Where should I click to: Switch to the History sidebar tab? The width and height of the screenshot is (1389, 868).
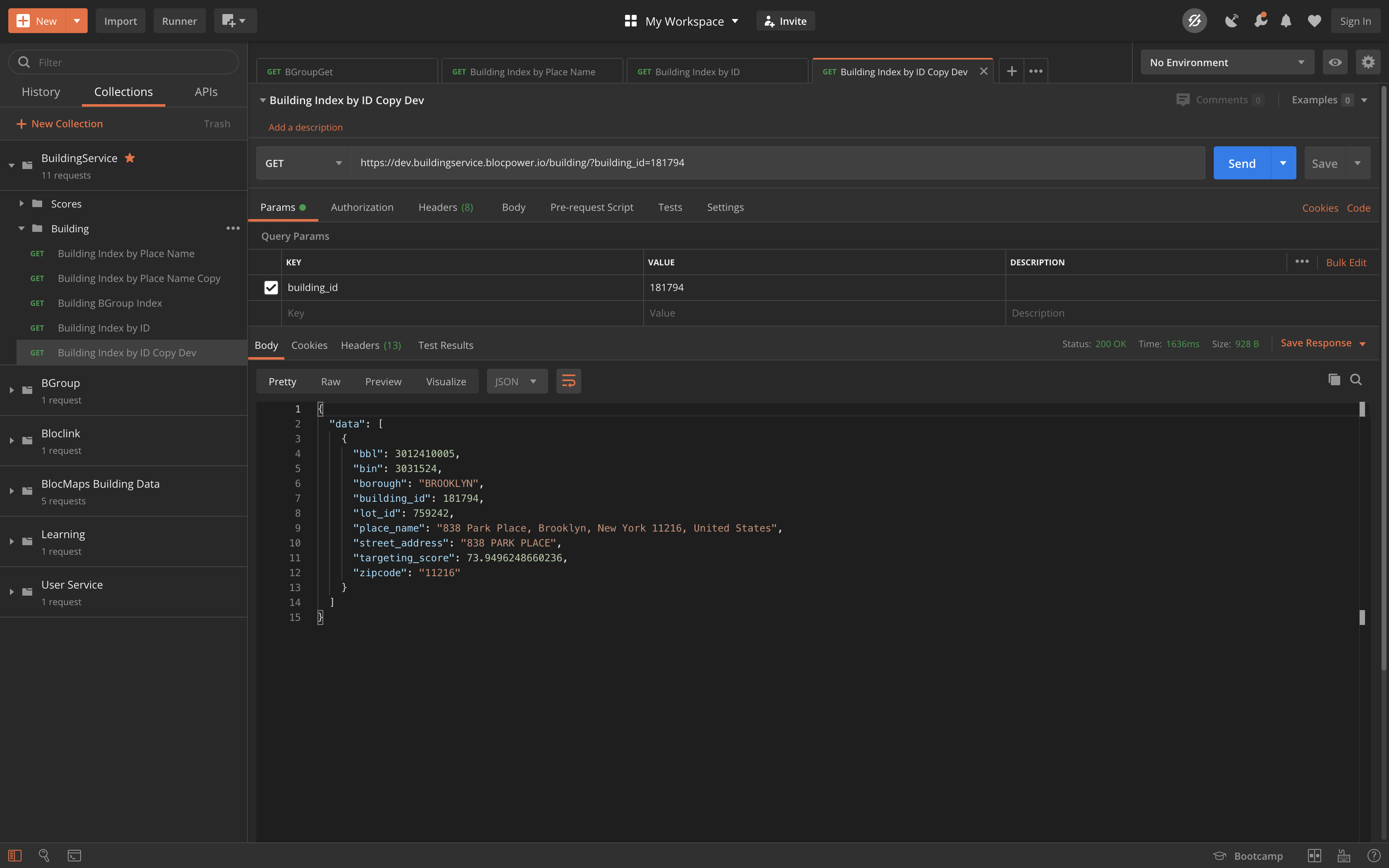pyautogui.click(x=41, y=92)
